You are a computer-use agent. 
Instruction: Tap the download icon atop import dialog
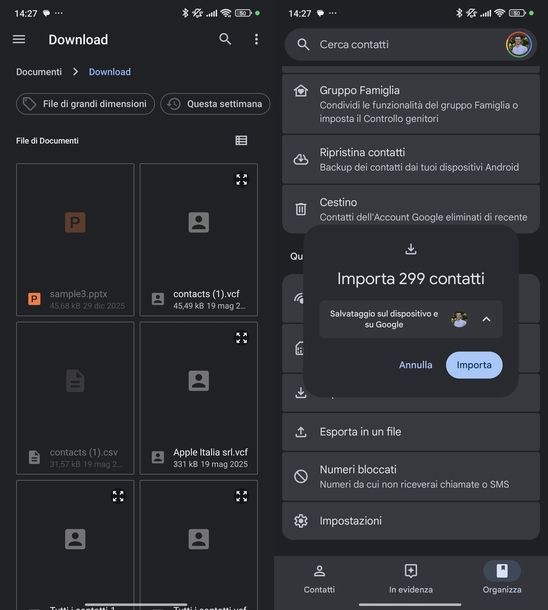pyautogui.click(x=411, y=249)
